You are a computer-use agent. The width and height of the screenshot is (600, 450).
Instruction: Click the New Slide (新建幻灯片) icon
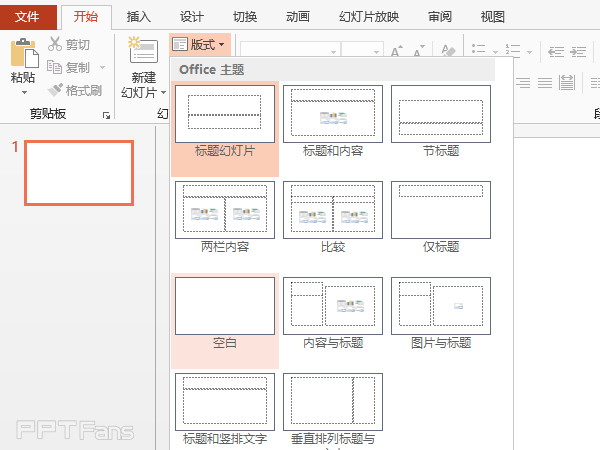coord(143,53)
